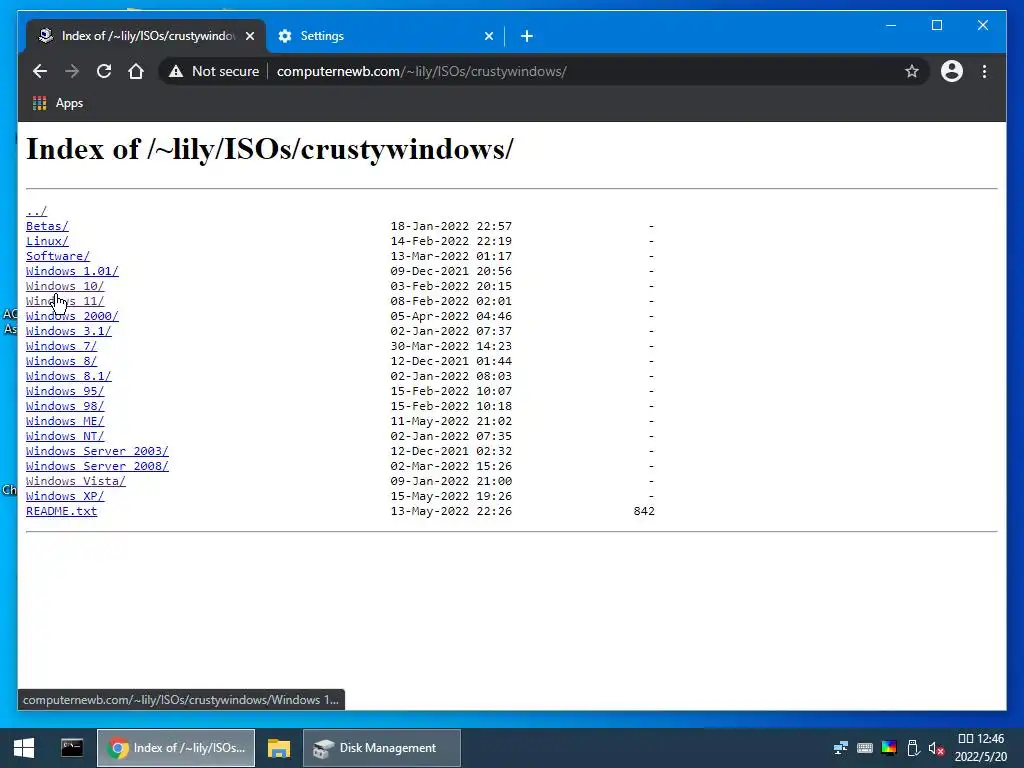Click the README.txt size value 842
This screenshot has height=768, width=1024.
pos(644,511)
